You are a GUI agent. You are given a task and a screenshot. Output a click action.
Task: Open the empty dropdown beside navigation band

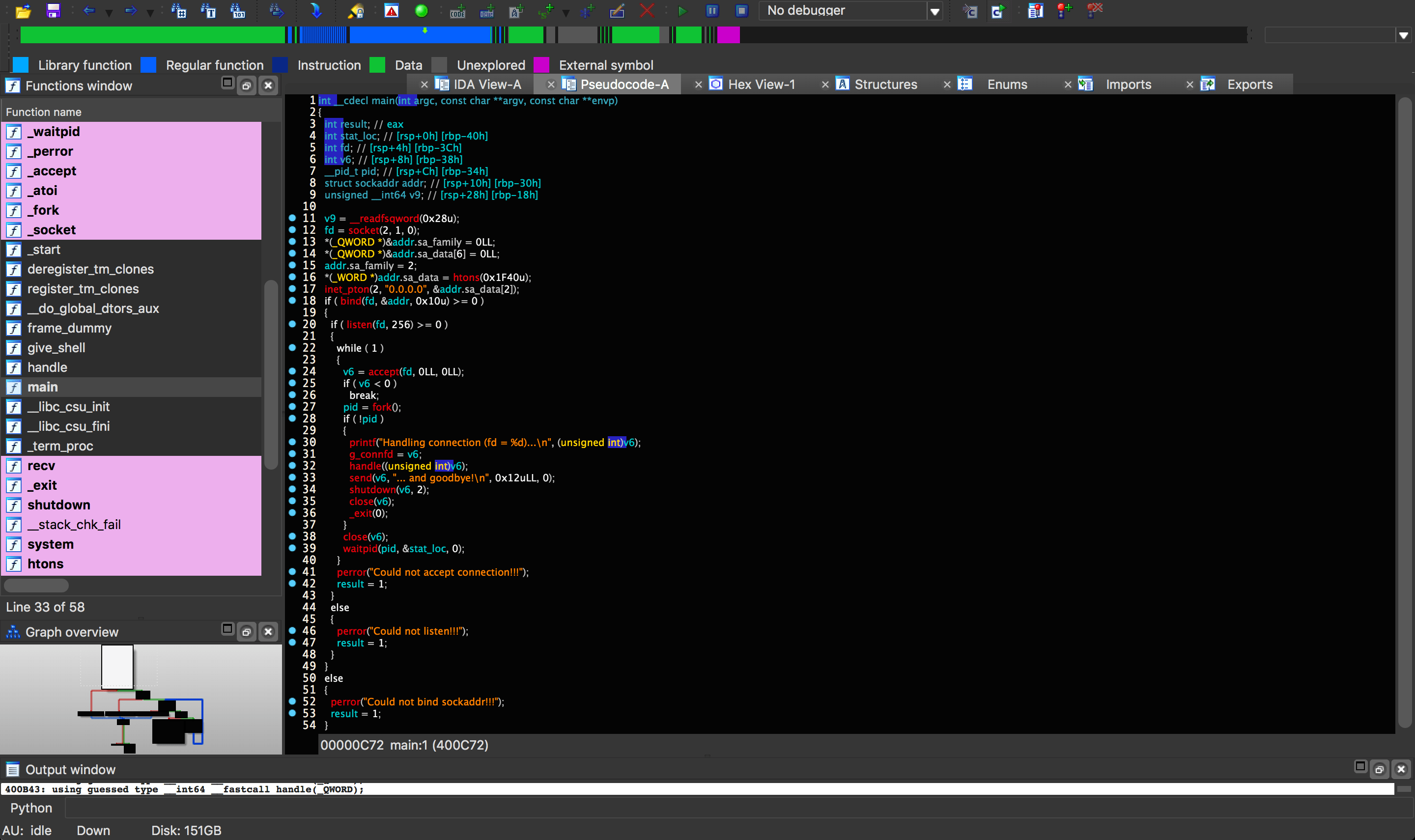coord(1403,35)
